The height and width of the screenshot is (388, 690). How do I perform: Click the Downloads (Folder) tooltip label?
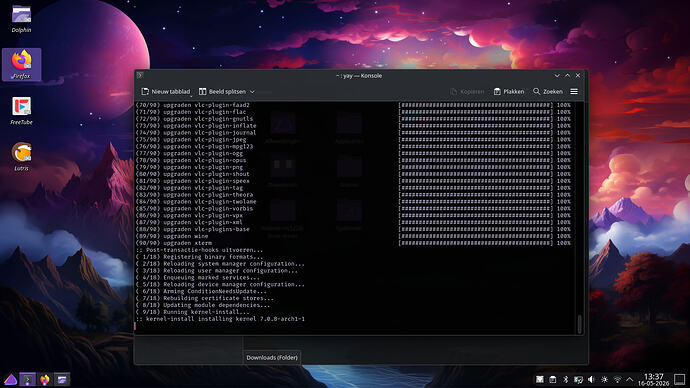click(272, 358)
